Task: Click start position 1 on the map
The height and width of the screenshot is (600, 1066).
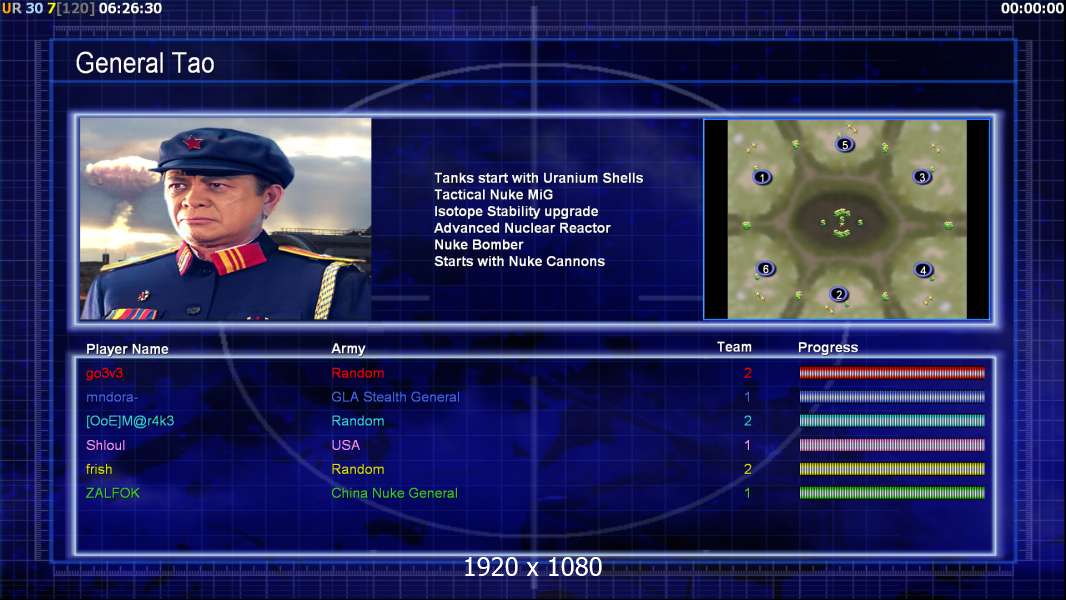Action: pyautogui.click(x=762, y=177)
